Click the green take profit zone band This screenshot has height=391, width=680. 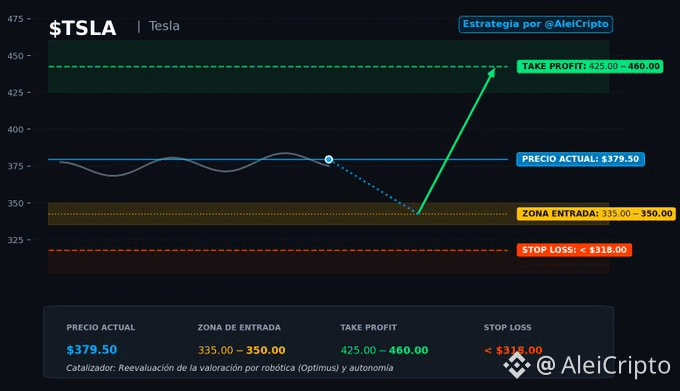coord(328,66)
